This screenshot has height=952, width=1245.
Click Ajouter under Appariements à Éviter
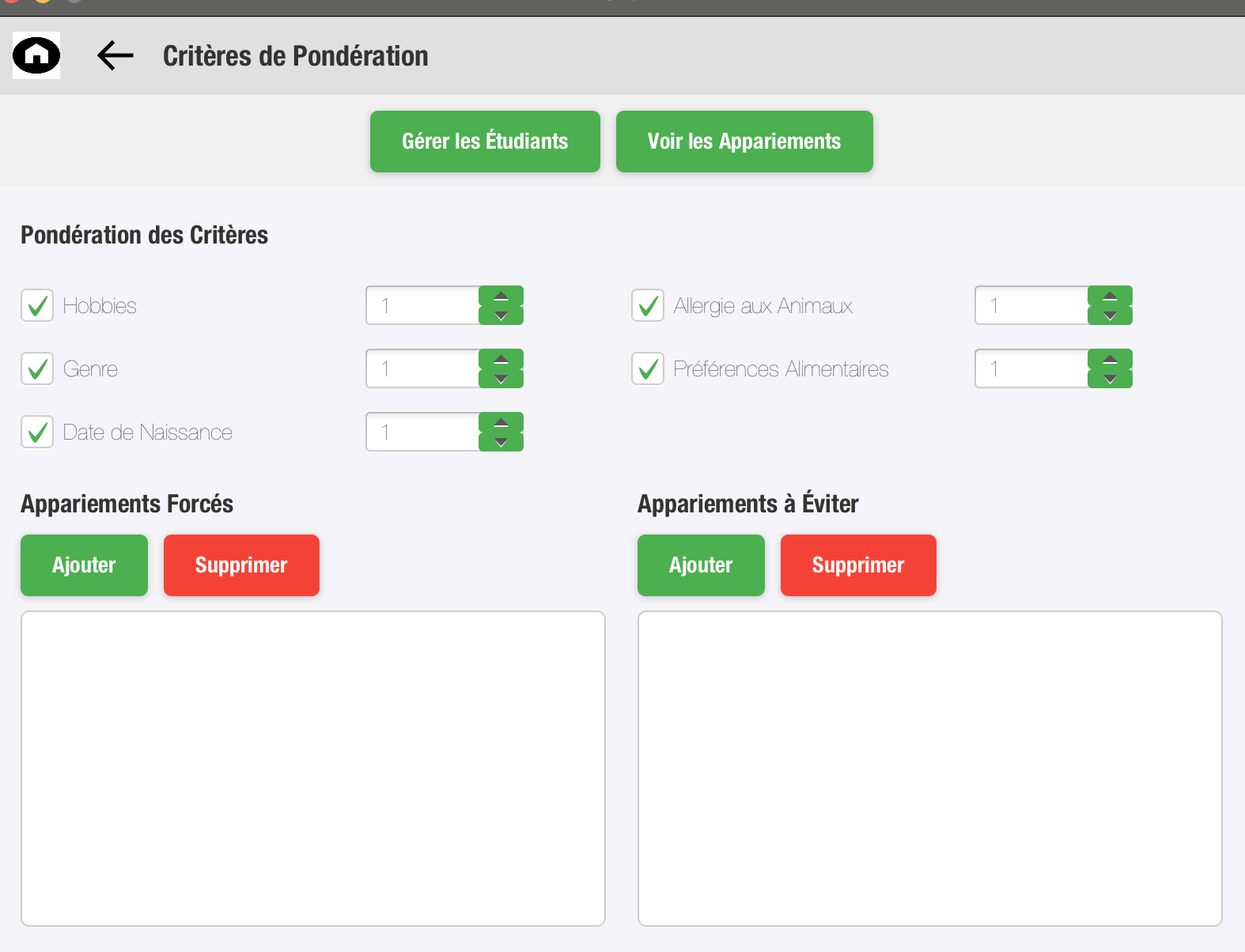tap(701, 565)
